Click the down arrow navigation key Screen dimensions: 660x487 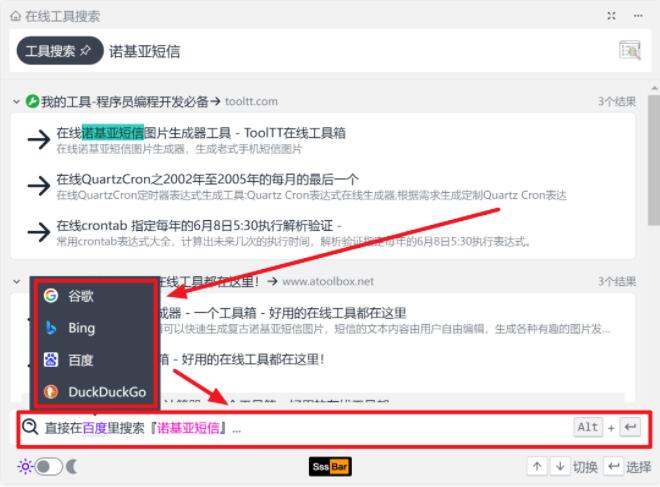(x=558, y=466)
